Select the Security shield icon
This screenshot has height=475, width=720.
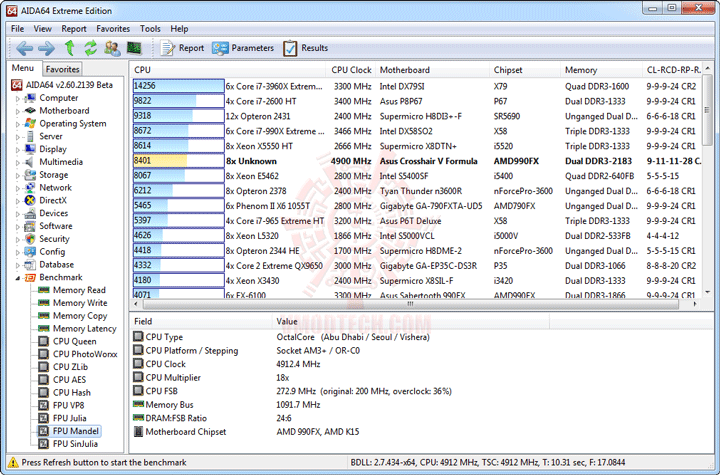click(30, 239)
